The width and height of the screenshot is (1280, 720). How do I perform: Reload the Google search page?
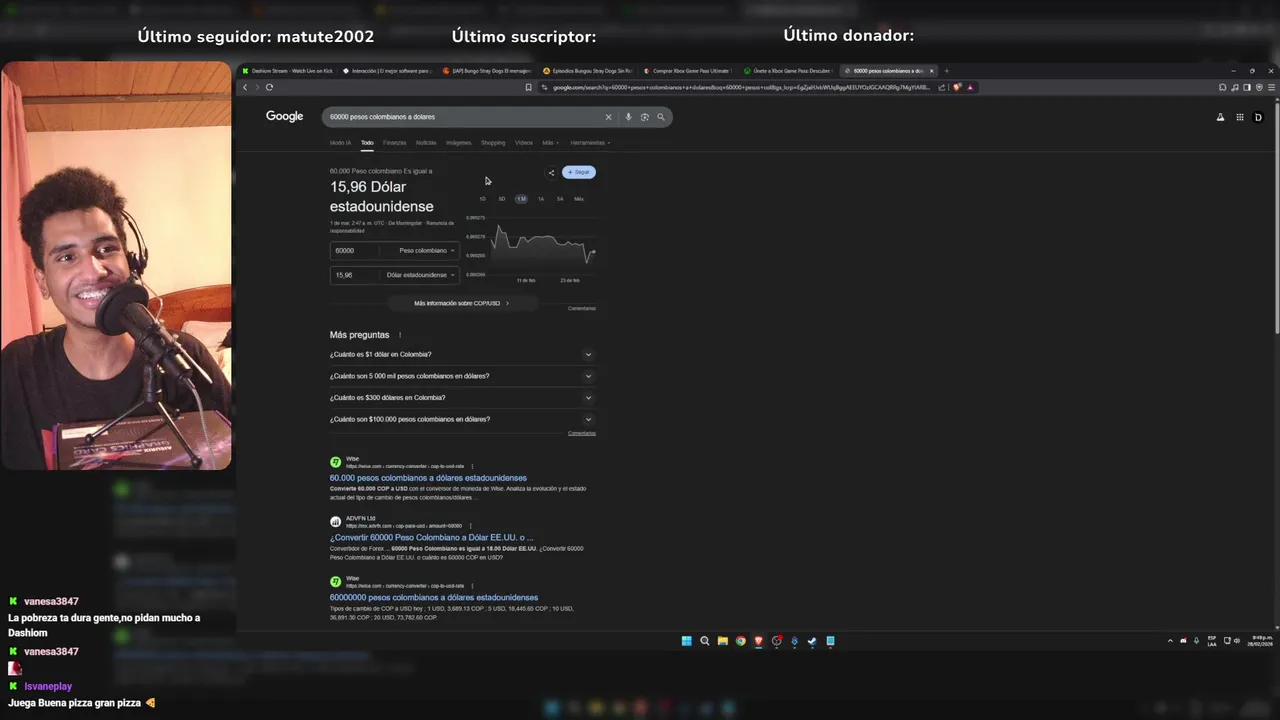coord(269,87)
